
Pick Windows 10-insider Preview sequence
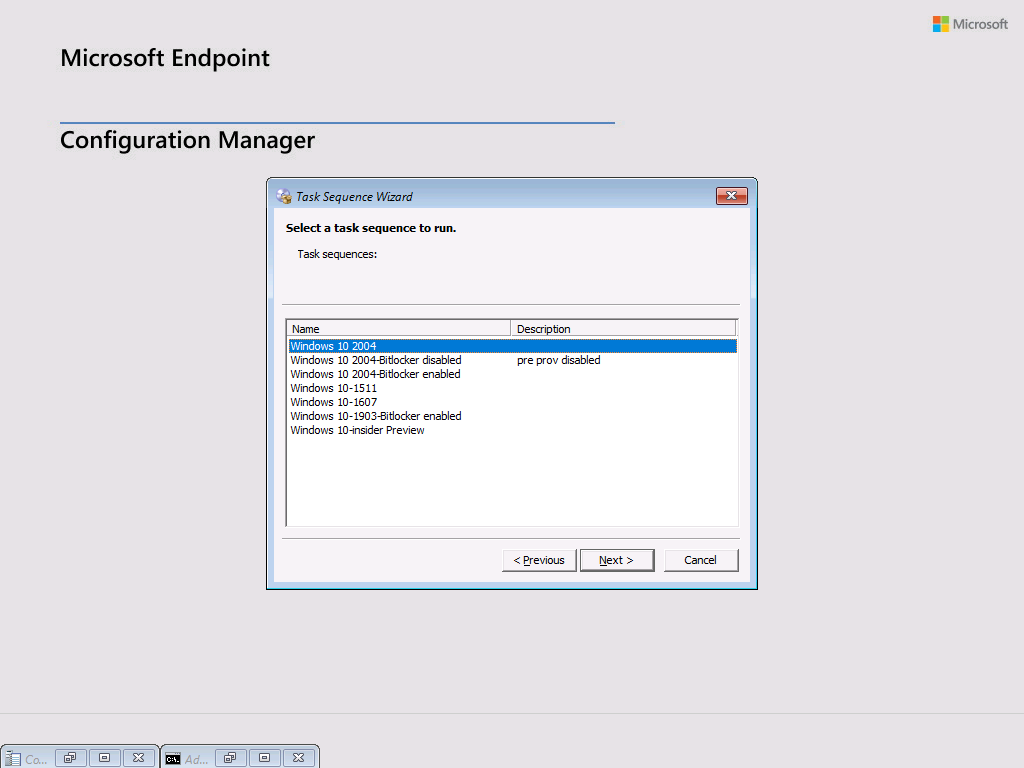coord(513,430)
